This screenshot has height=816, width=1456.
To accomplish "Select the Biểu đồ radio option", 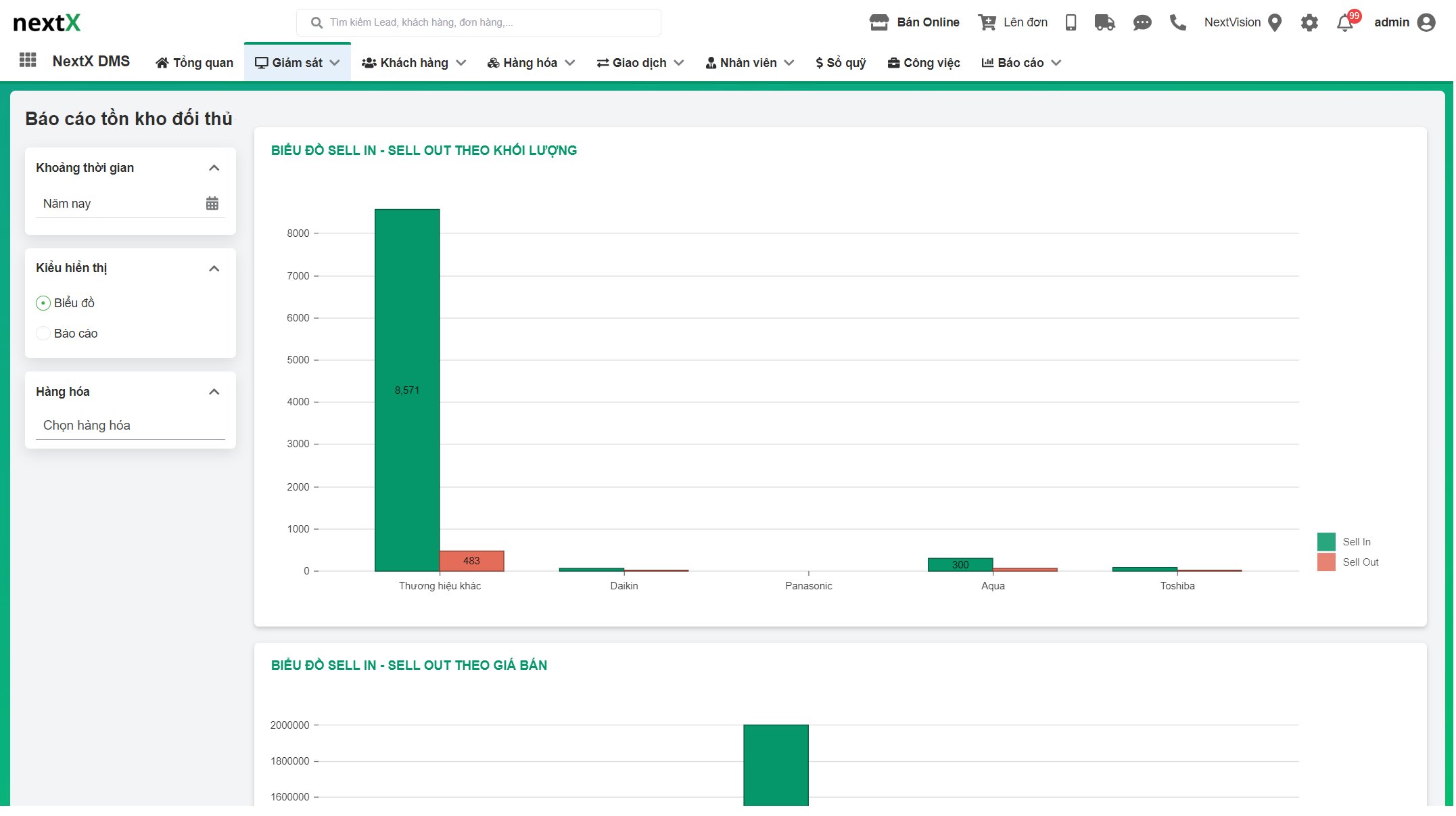I will pos(43,302).
